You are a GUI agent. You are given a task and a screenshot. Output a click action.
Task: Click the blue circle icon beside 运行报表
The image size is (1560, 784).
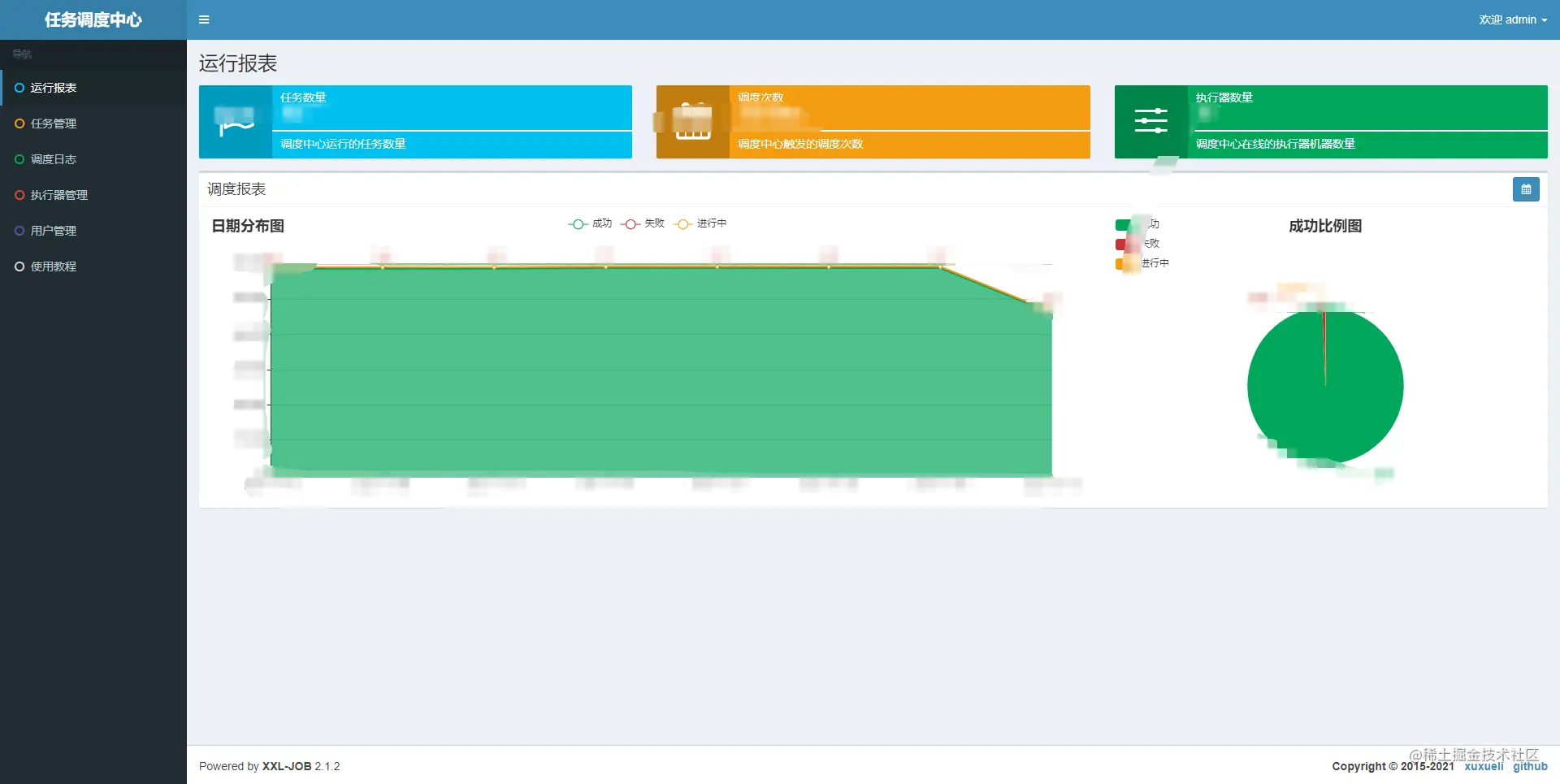pyautogui.click(x=19, y=88)
